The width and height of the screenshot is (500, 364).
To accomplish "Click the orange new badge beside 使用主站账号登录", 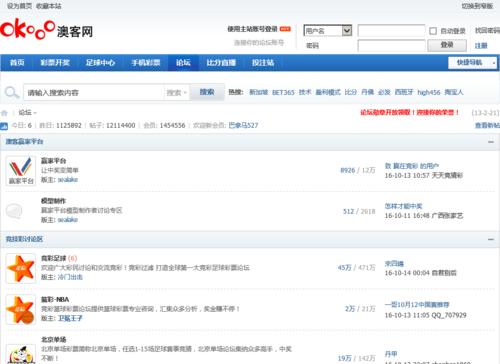I will 285,29.
